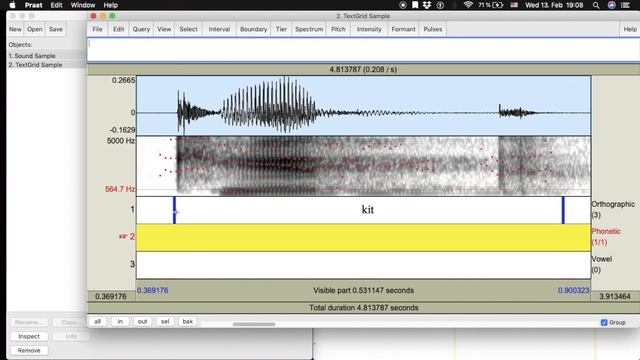Open the File menu in TextGrid editor
This screenshot has width=640, height=360.
point(97,29)
